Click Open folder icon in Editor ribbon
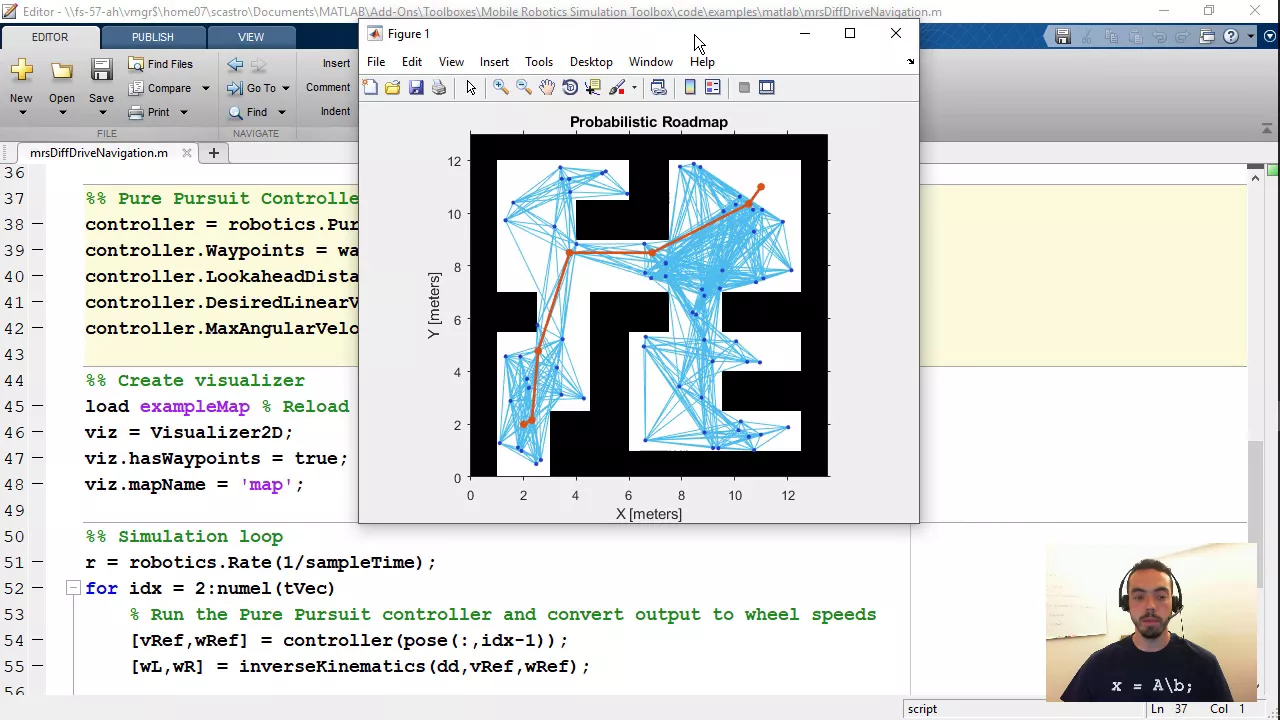This screenshot has width=1280, height=720. pos(62,70)
